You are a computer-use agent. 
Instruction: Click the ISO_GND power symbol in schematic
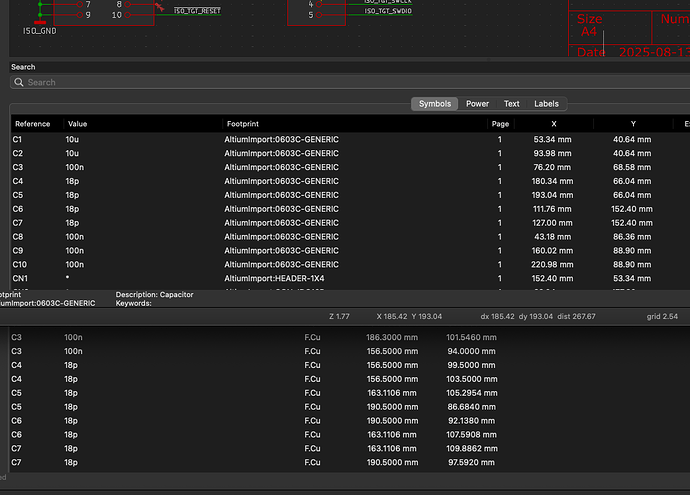(40, 26)
